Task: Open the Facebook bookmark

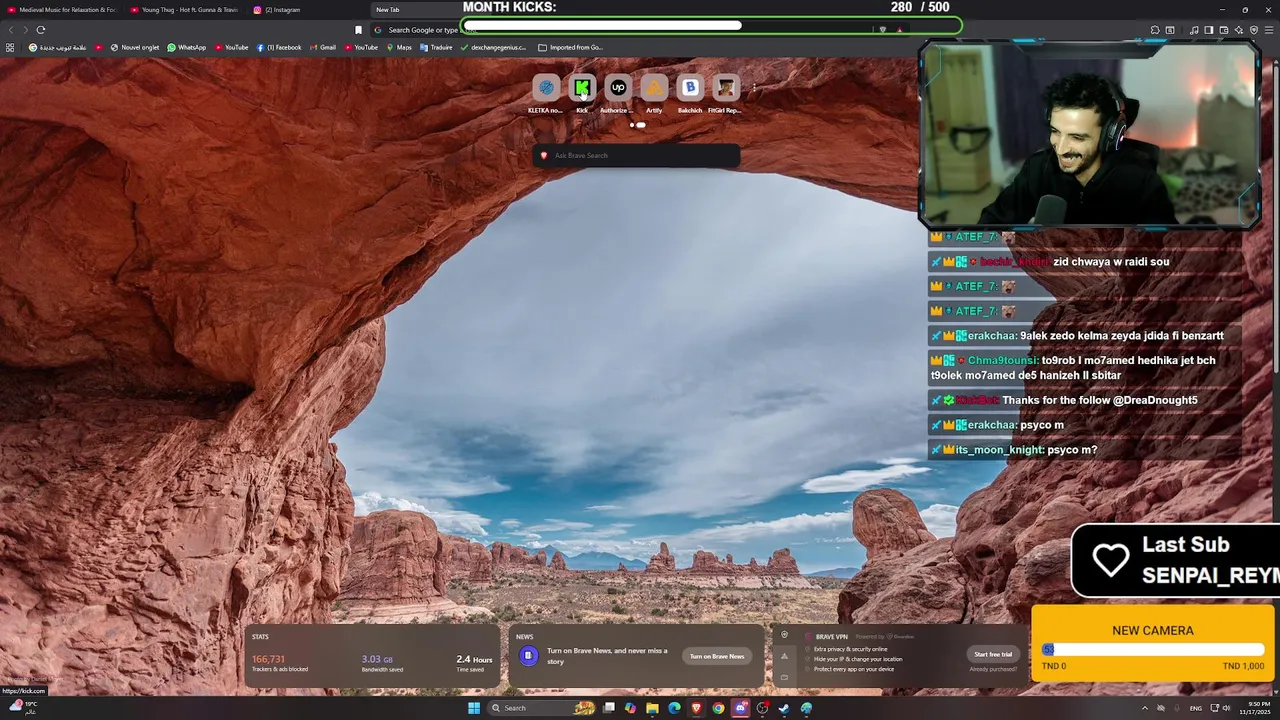Action: 279,47
